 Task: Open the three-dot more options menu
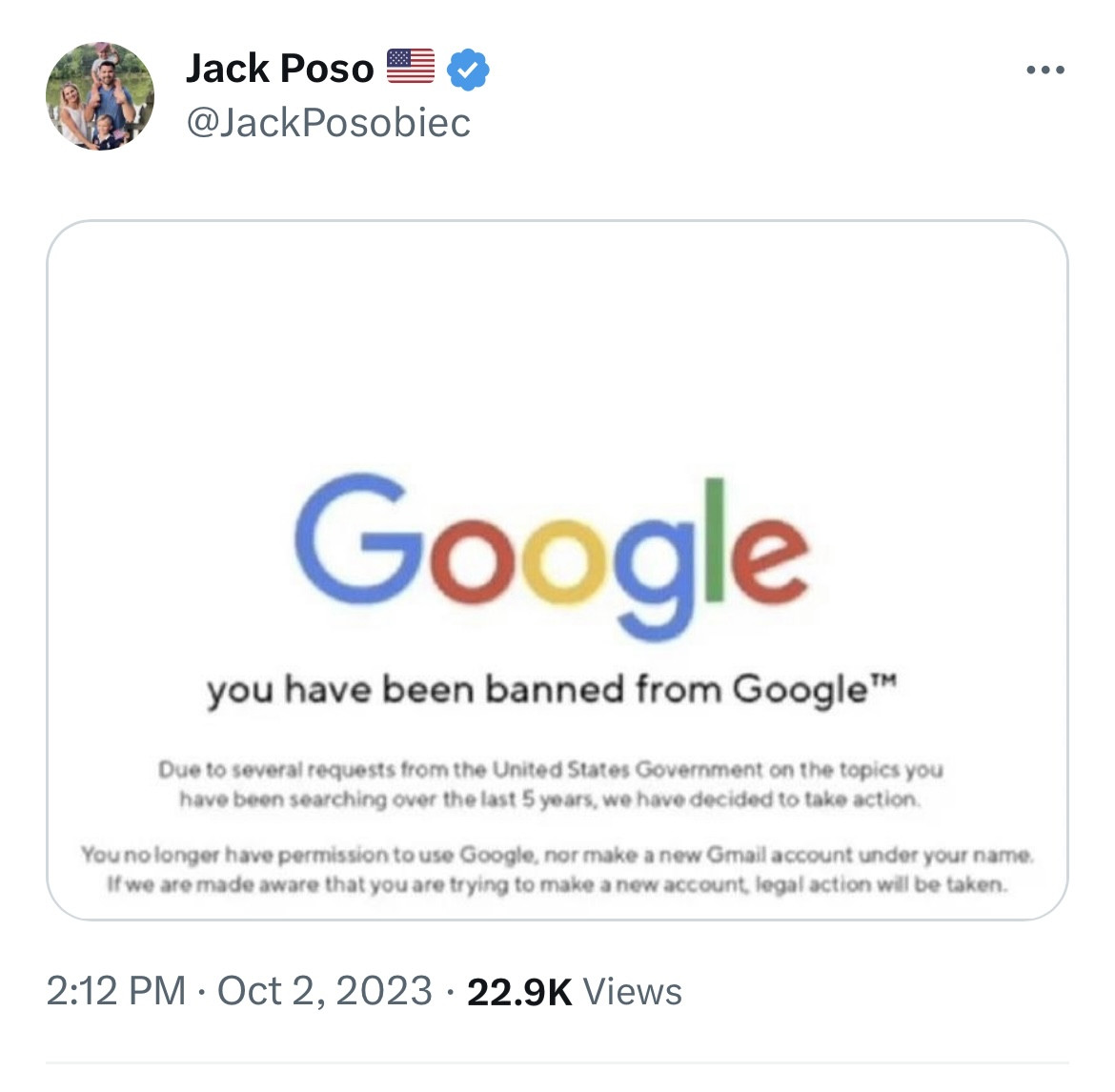click(x=1045, y=71)
